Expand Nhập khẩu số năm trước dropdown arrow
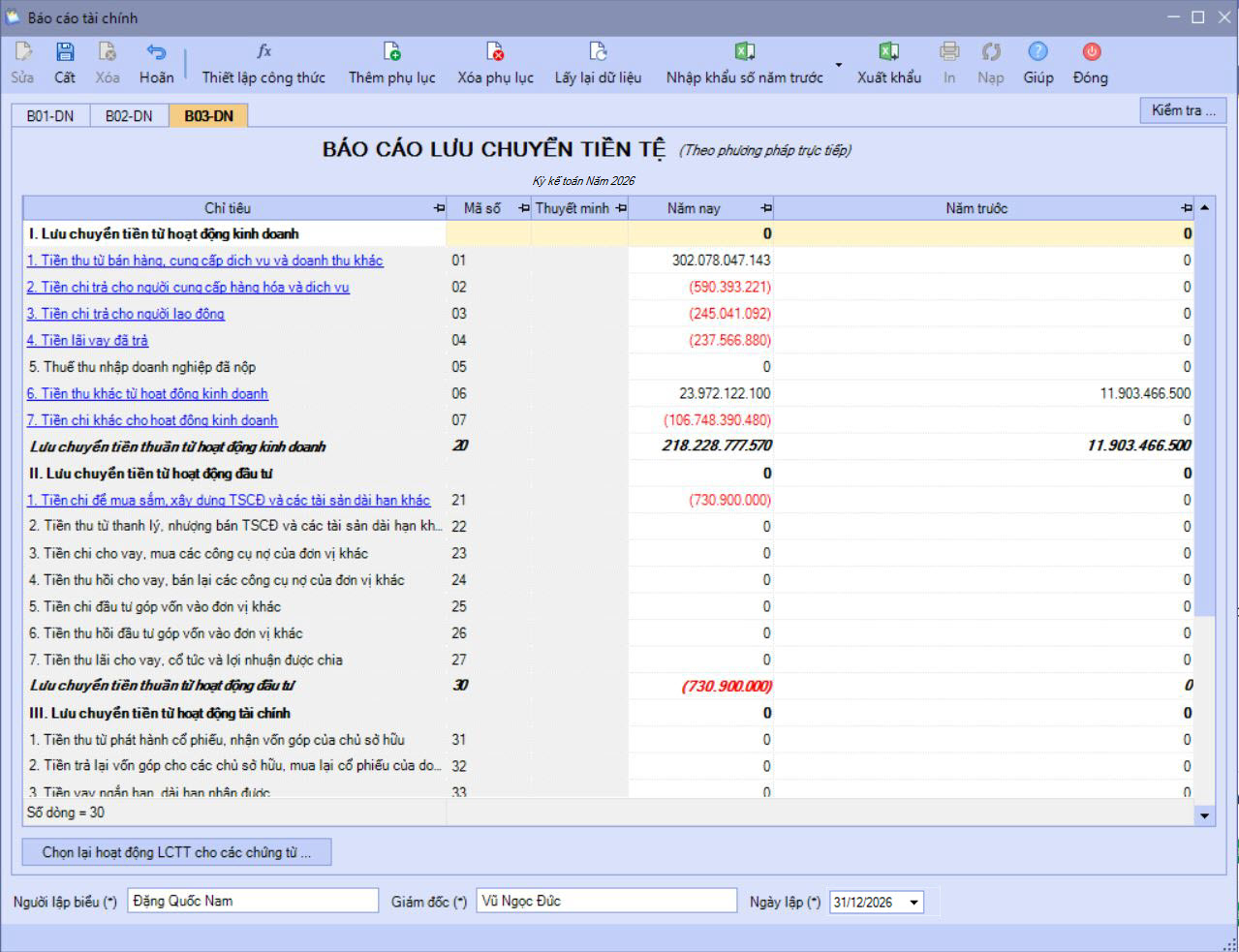Screen dimensions: 1239x952 tap(838, 66)
